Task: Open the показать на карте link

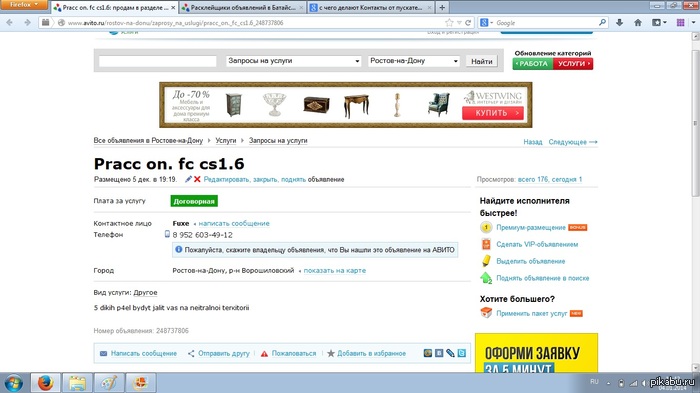Action: (334, 270)
